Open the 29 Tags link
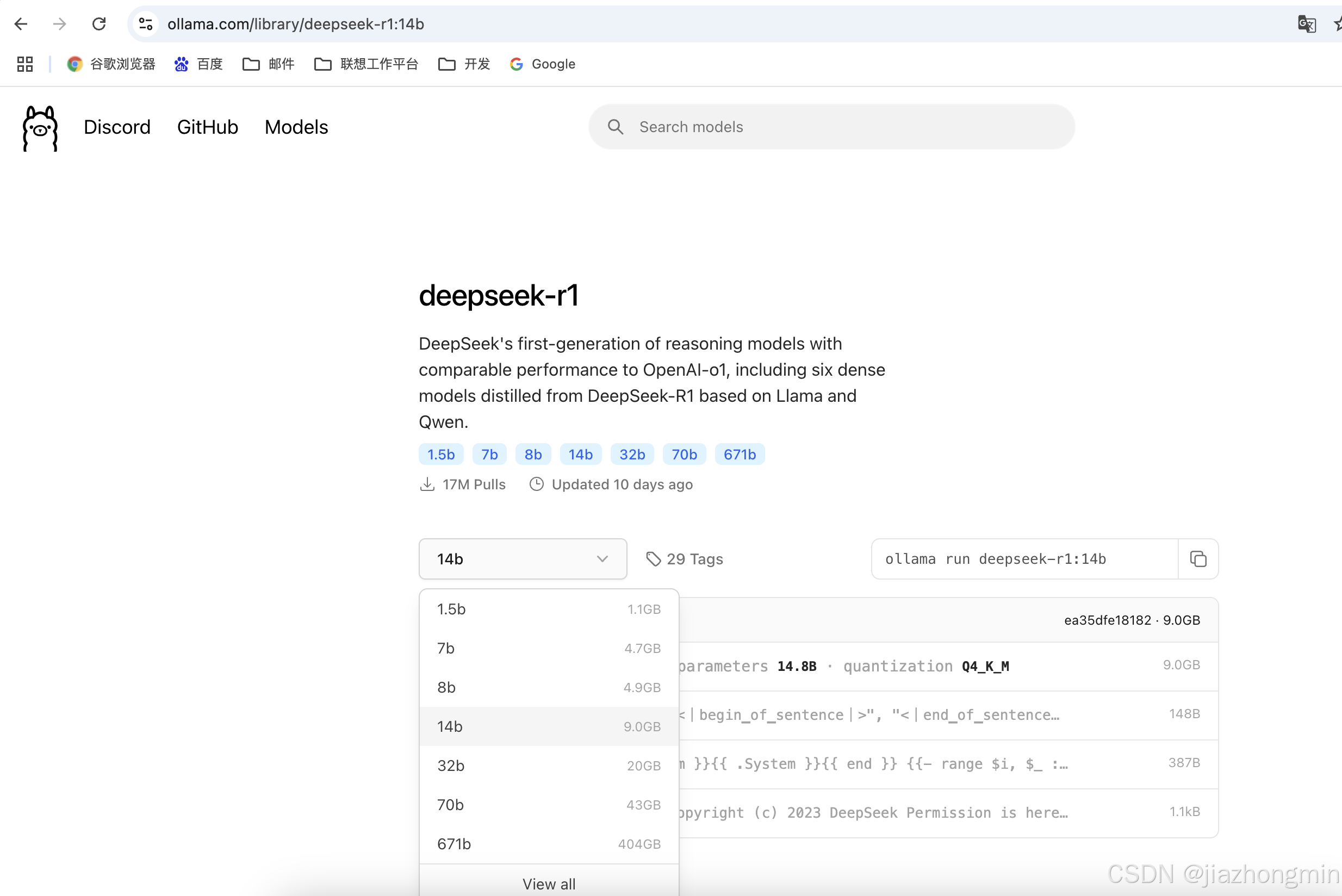 [685, 559]
